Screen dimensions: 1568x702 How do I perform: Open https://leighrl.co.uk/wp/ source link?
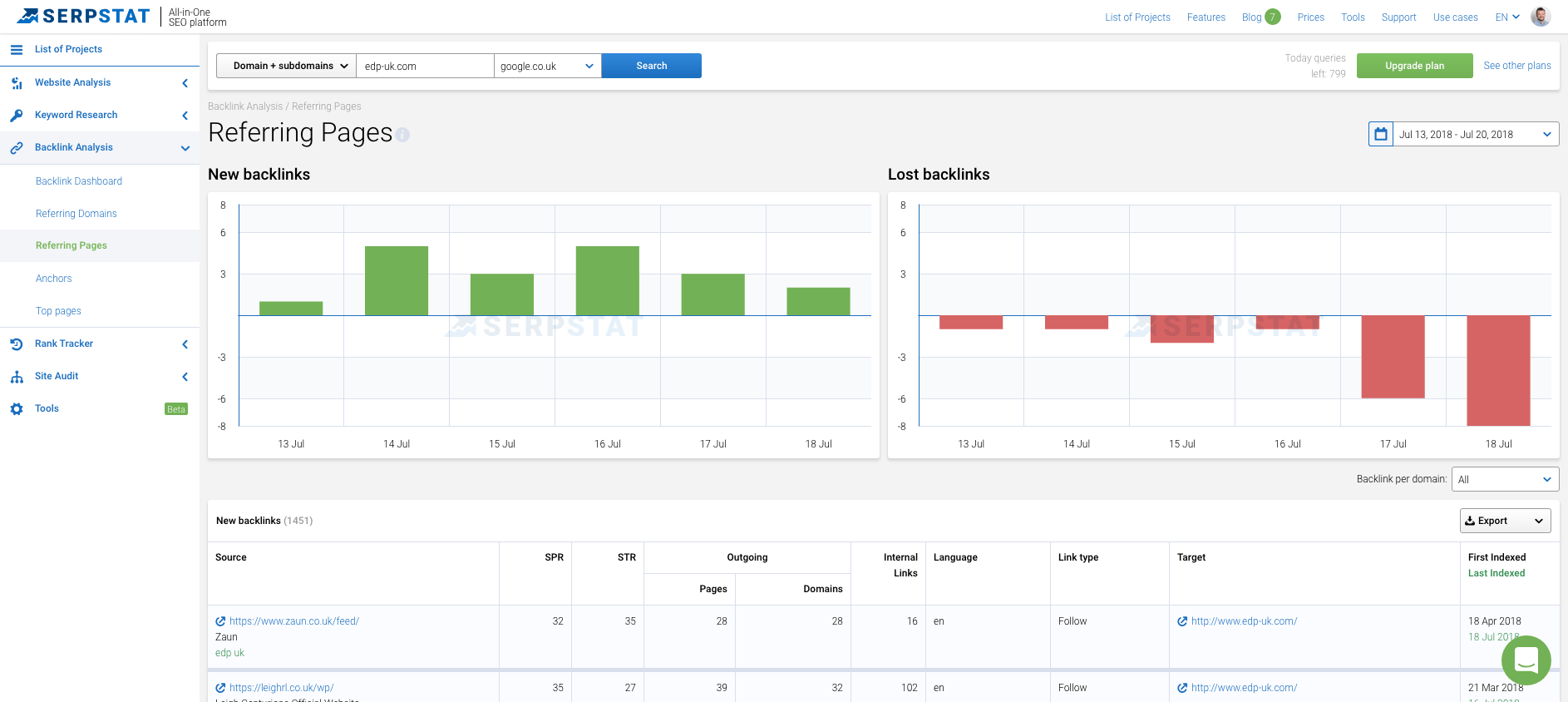pos(282,688)
